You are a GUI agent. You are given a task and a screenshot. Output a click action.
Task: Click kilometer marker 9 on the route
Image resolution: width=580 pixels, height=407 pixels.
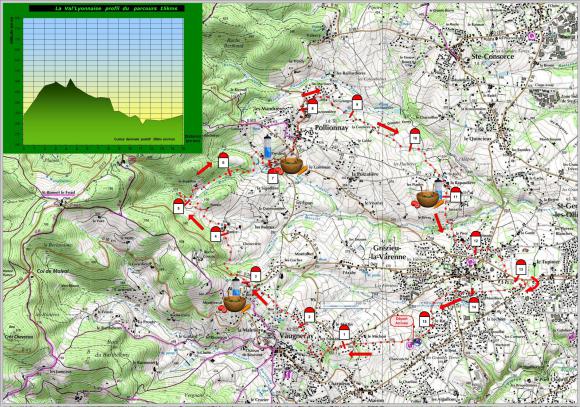tap(357, 102)
